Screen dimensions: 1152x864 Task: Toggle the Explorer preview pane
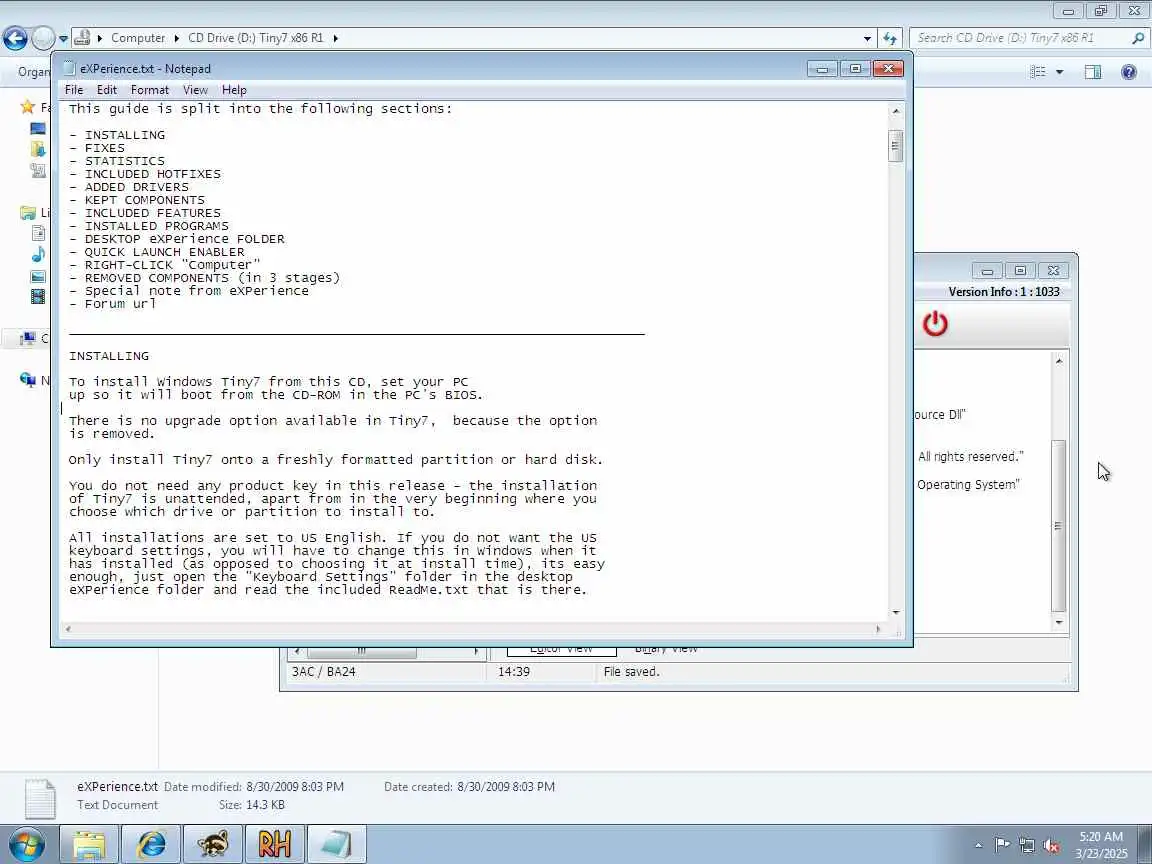(1093, 71)
